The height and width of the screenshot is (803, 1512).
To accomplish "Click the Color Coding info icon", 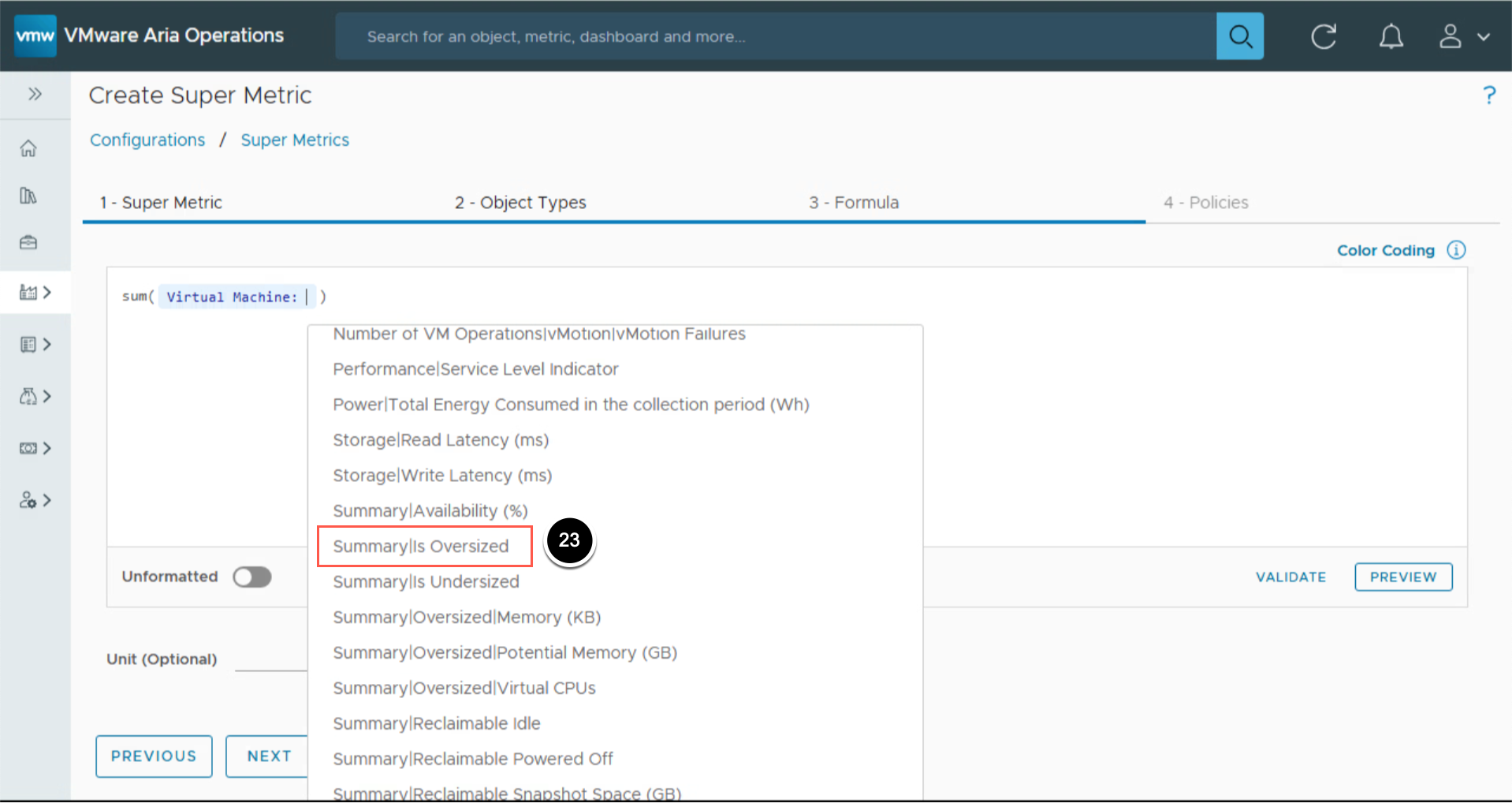I will (x=1456, y=250).
